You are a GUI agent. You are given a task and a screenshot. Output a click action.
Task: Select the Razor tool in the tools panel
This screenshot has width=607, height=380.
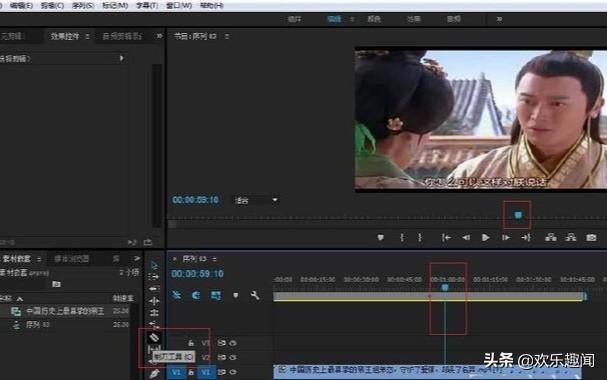[x=154, y=337]
